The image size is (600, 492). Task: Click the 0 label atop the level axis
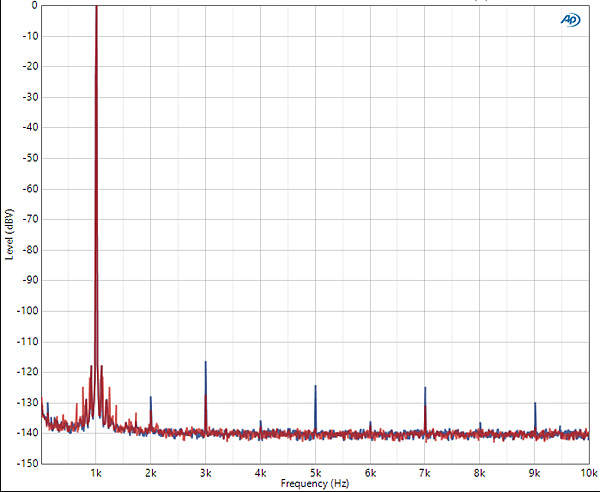(33, 5)
